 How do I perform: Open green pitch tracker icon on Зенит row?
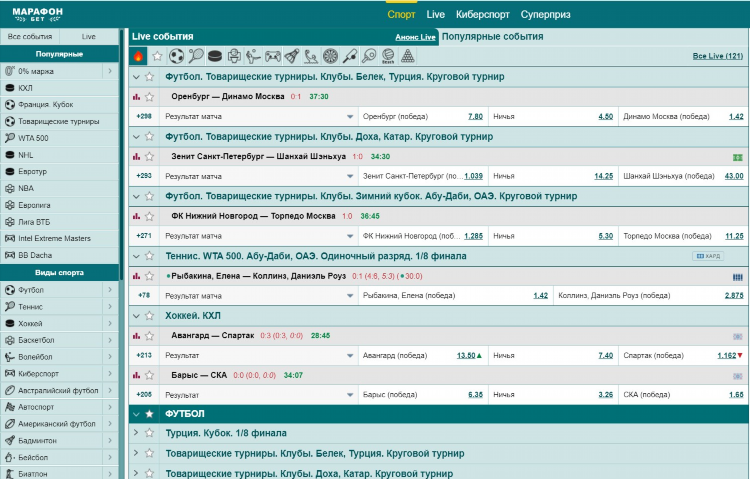[x=738, y=157]
